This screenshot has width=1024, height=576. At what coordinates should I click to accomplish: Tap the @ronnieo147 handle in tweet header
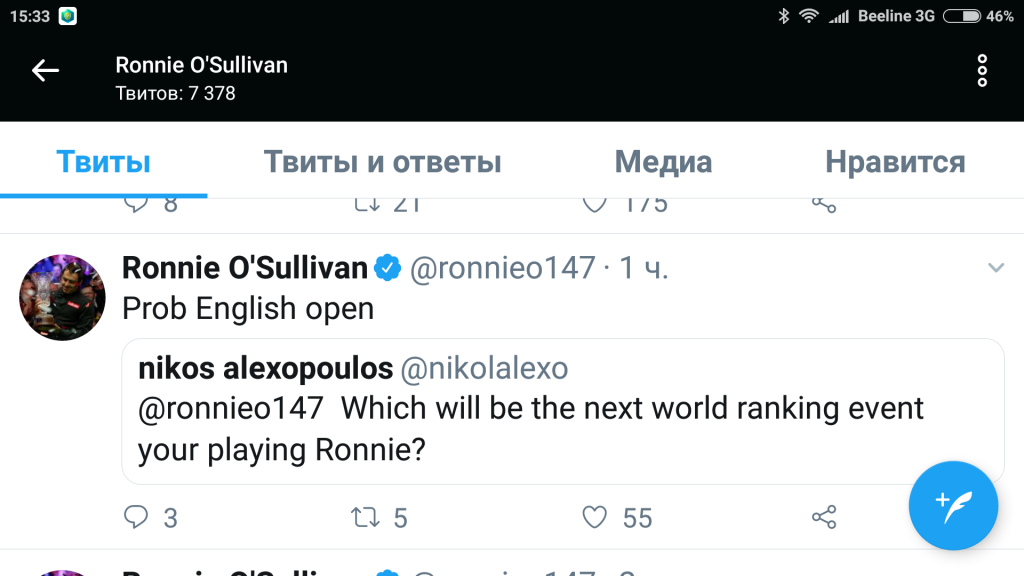pos(503,268)
